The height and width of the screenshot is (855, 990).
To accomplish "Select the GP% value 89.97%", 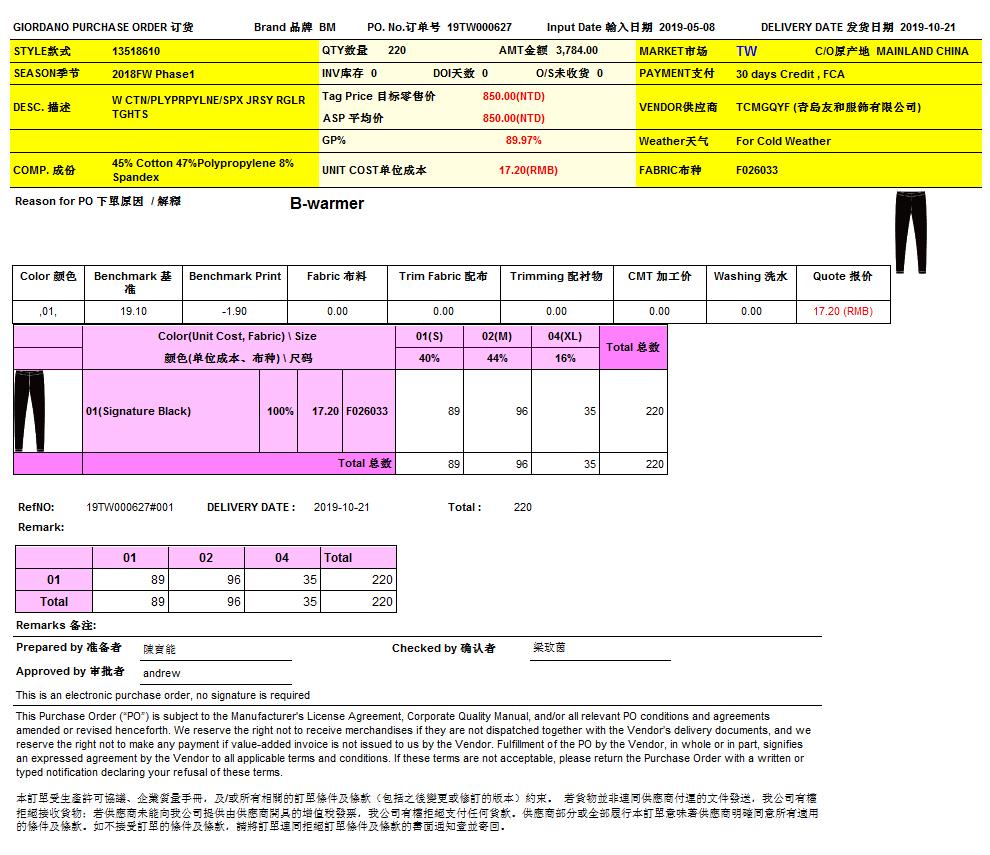I will [523, 141].
